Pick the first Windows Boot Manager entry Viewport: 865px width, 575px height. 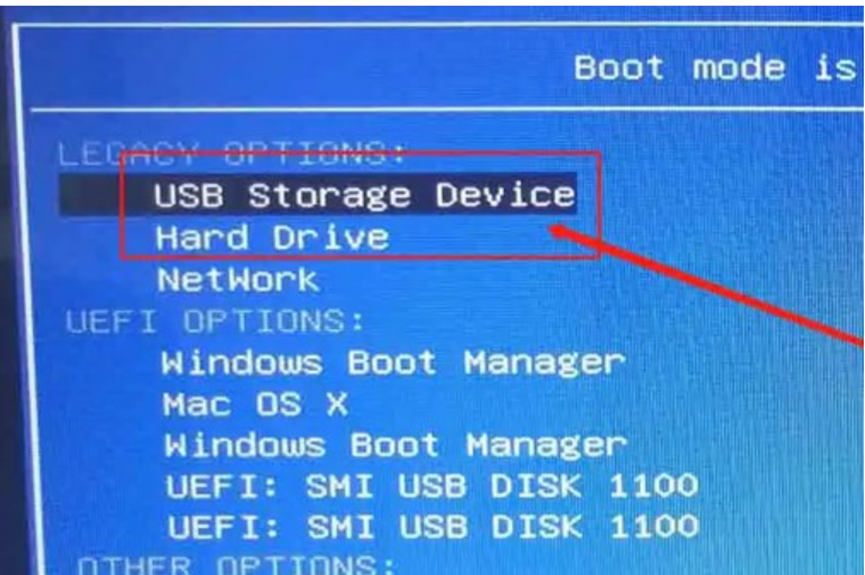(x=393, y=363)
